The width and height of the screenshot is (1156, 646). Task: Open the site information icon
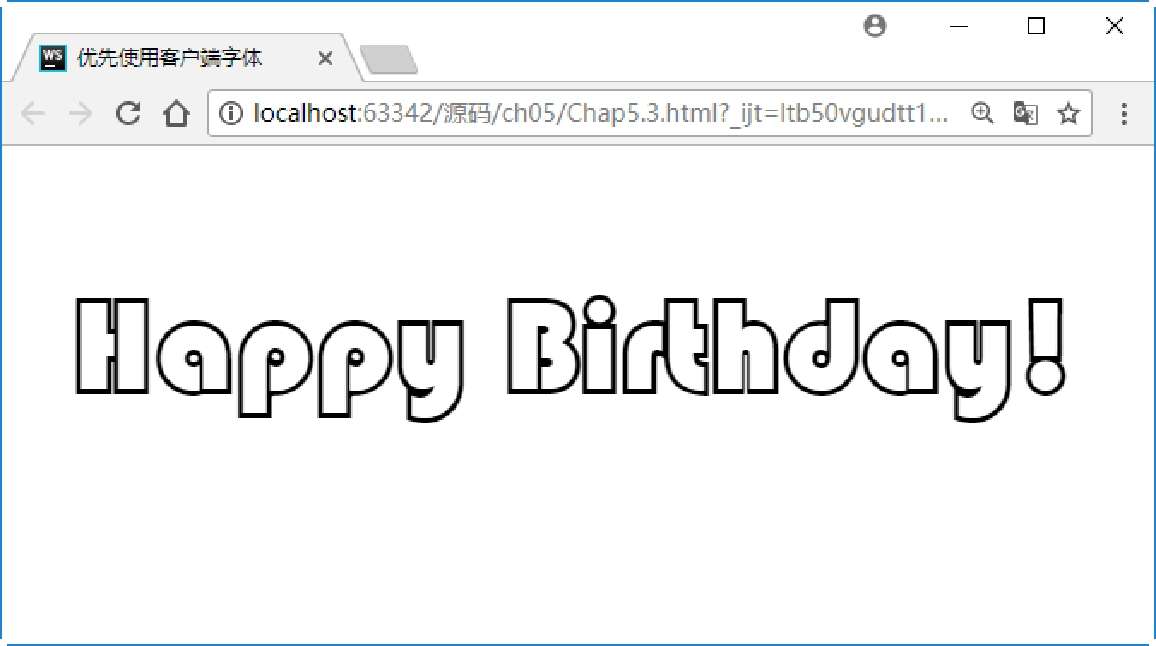pyautogui.click(x=231, y=113)
